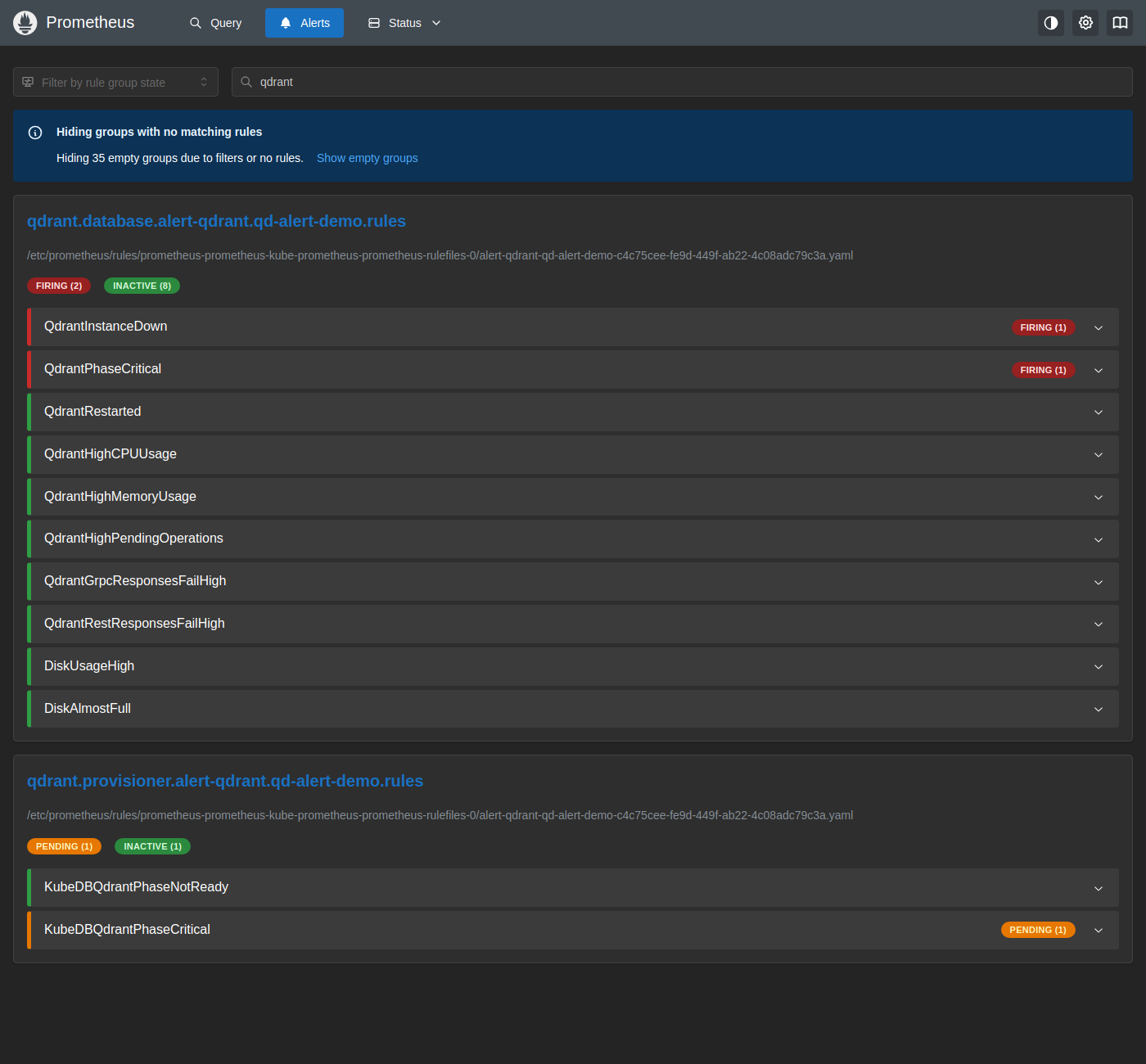Screen dimensions: 1146x1064
Task: Select the DiskAlmostFull rule name
Action: (x=88, y=709)
